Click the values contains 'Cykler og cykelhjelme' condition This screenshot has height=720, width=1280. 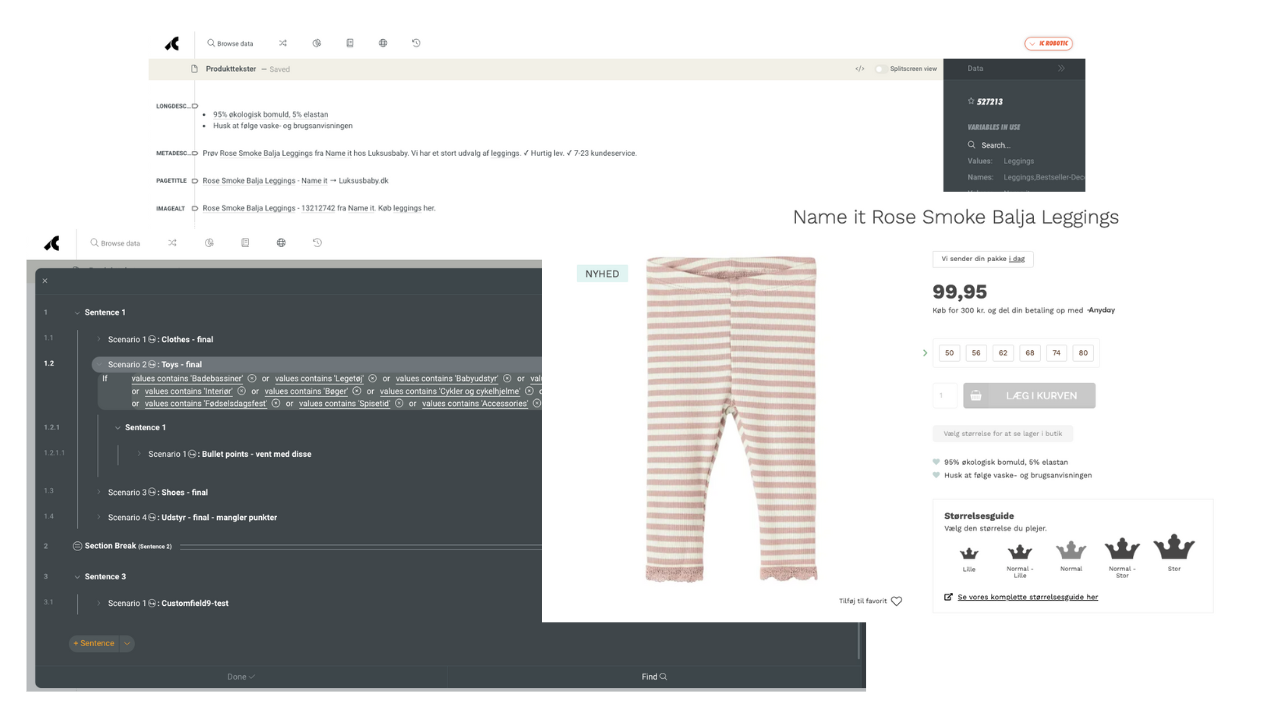(x=450, y=392)
